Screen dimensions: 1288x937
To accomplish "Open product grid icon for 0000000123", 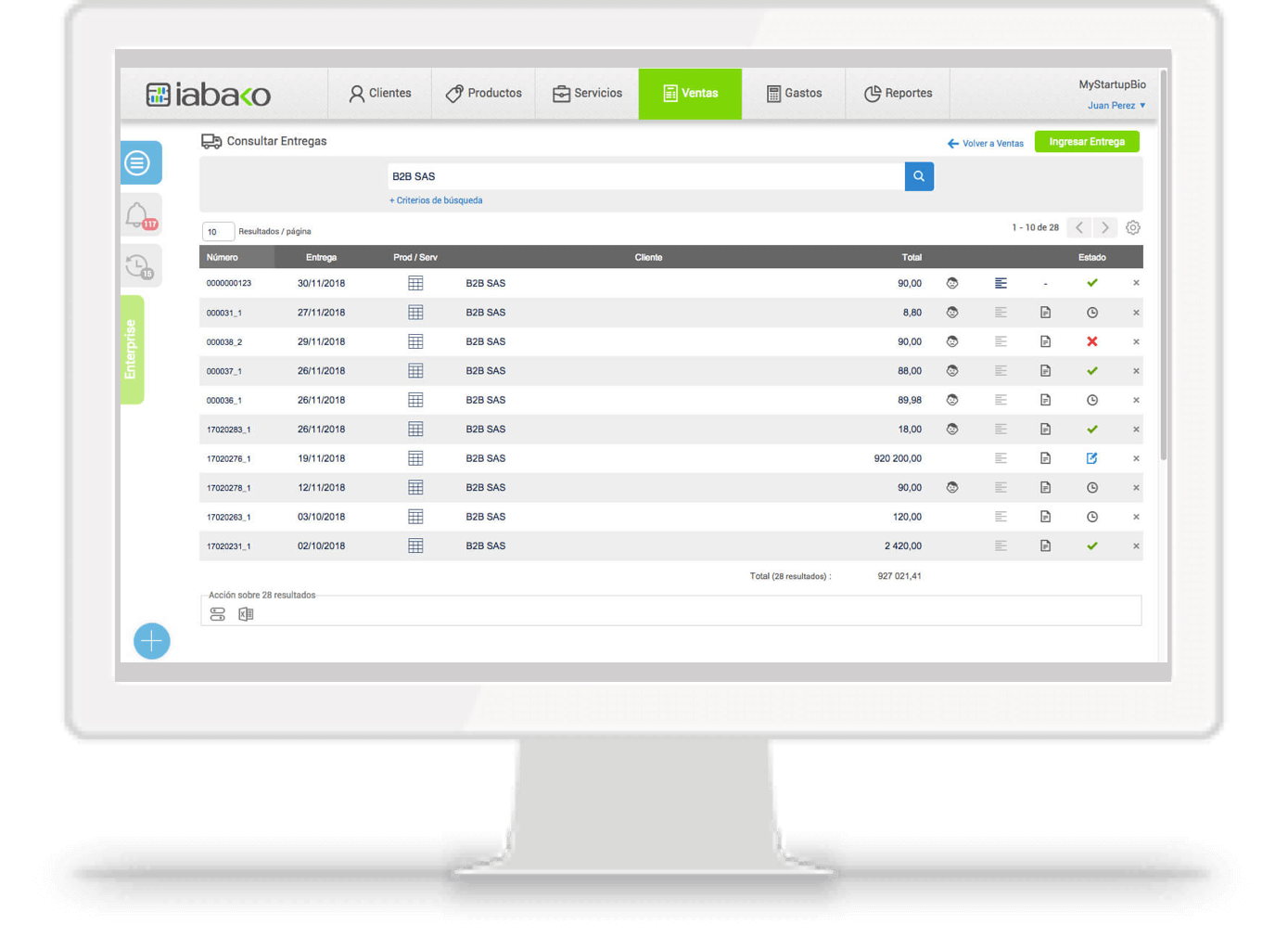I will (415, 283).
